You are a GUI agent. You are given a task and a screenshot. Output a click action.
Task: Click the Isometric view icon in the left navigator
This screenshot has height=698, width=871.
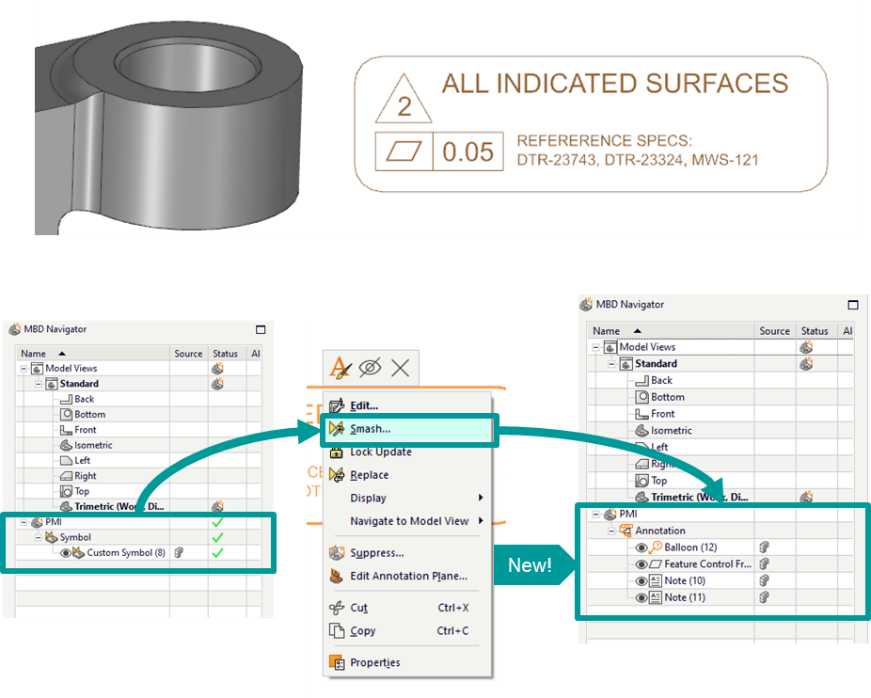65,445
